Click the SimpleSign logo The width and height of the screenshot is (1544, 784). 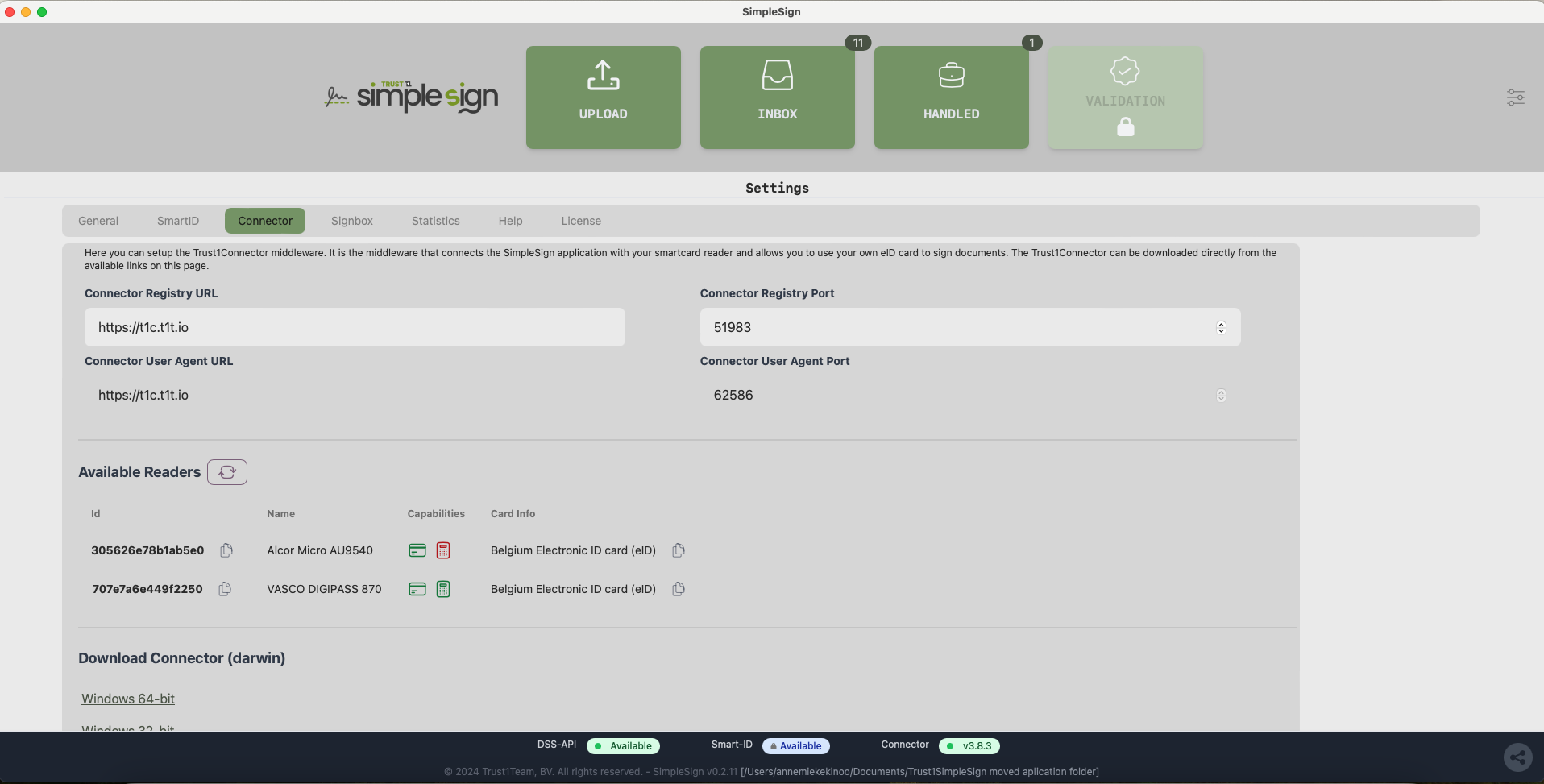coord(412,97)
